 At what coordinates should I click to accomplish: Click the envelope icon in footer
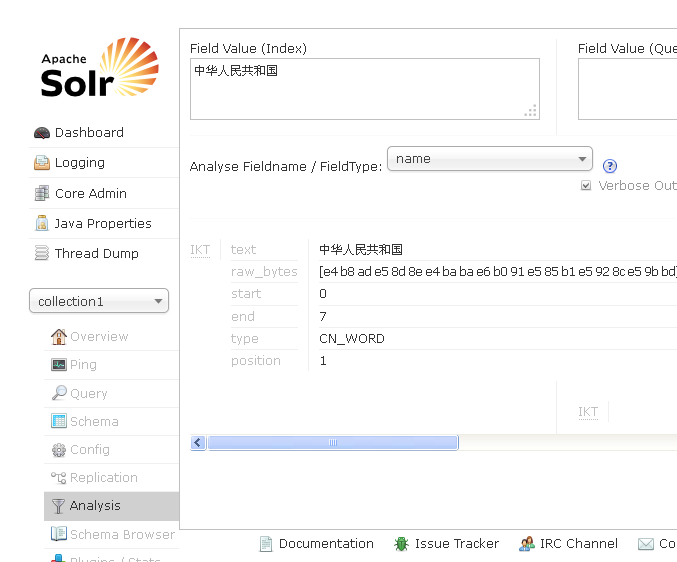point(646,544)
